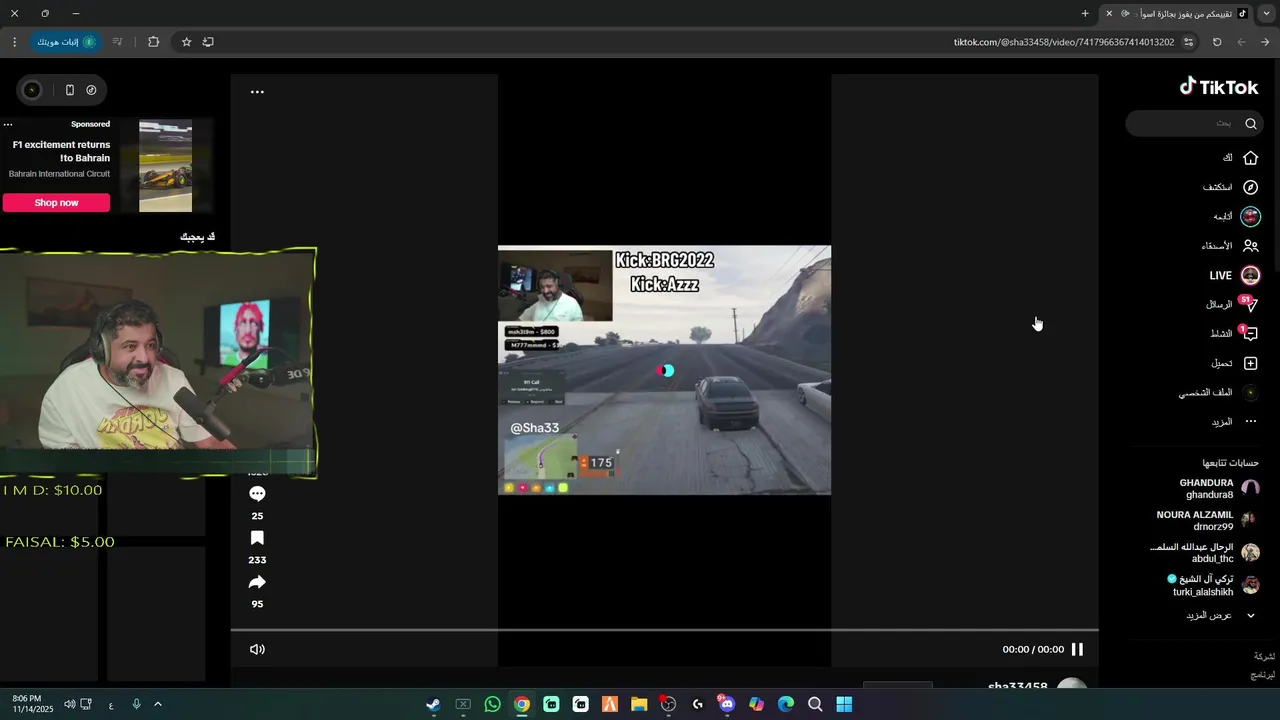
Task: Open File Explorer from the taskbar
Action: 639,704
